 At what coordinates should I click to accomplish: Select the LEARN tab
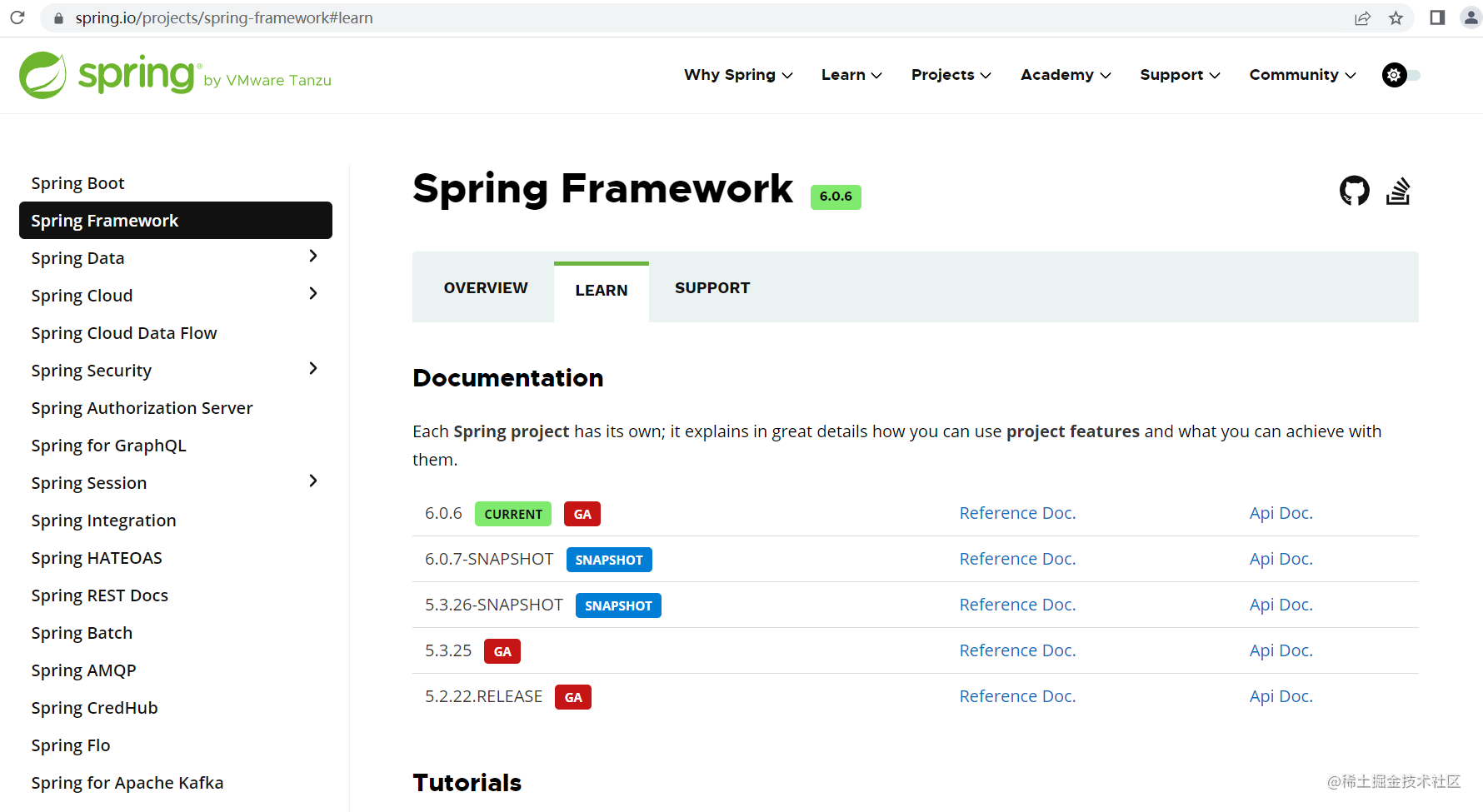click(x=602, y=291)
